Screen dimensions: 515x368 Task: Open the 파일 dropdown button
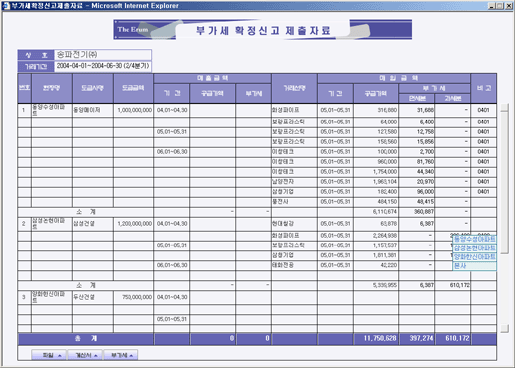point(49,355)
